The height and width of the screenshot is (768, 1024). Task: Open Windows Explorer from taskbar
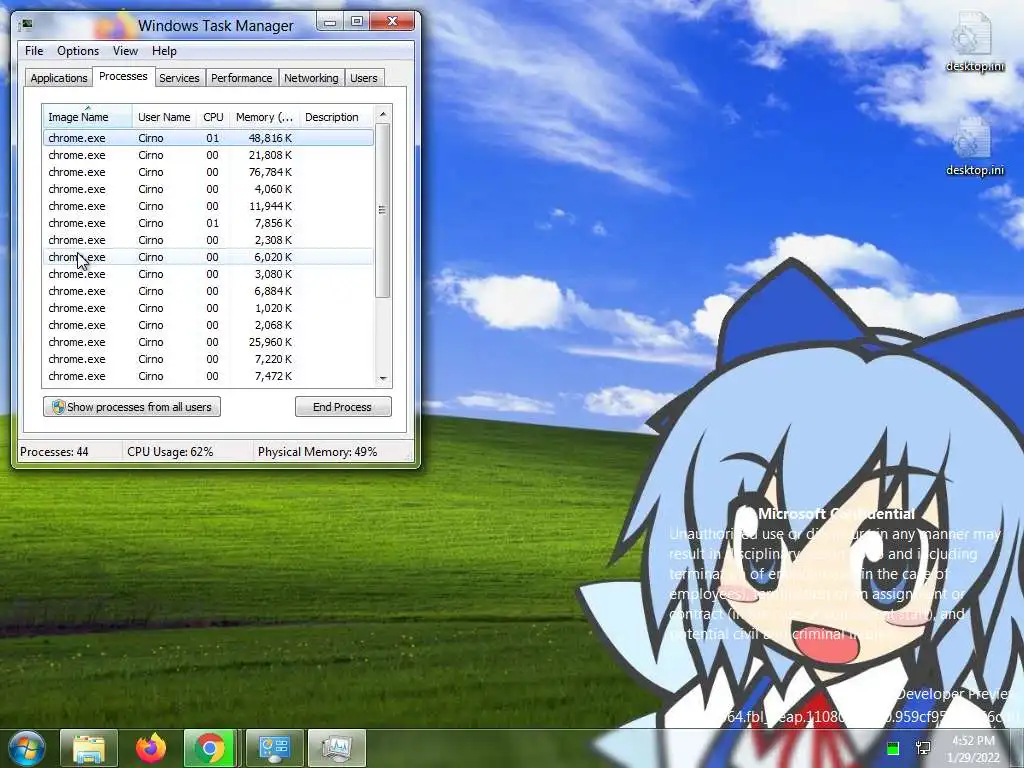click(x=89, y=748)
